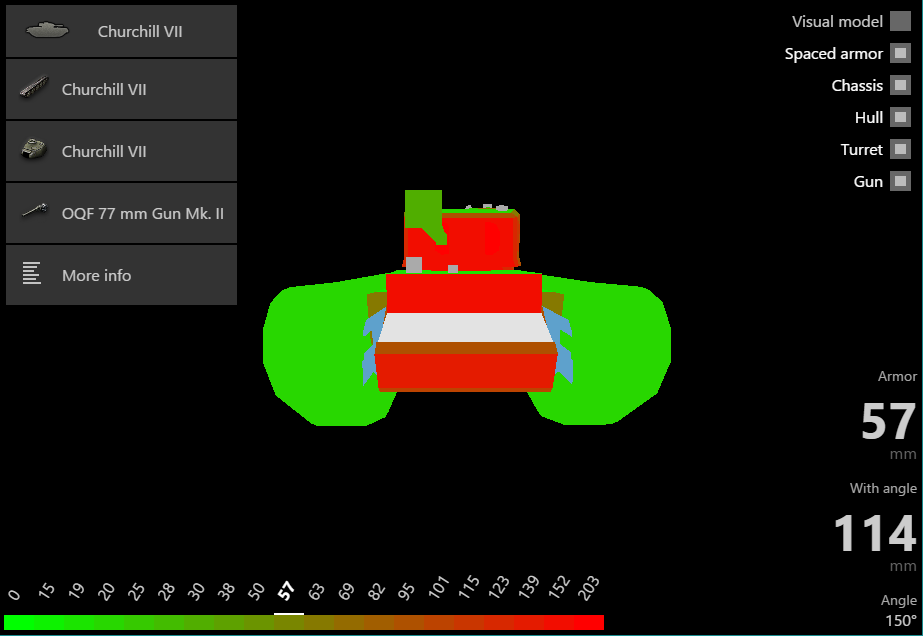Viewport: 923px width, 636px height.
Task: Click the highlighted 57 mm scale value
Action: [286, 590]
